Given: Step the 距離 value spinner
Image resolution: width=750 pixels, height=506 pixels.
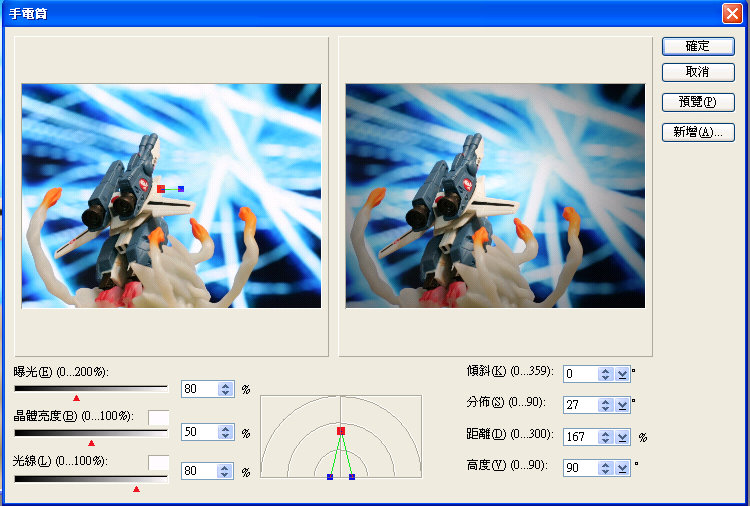Looking at the screenshot, I should [606, 437].
